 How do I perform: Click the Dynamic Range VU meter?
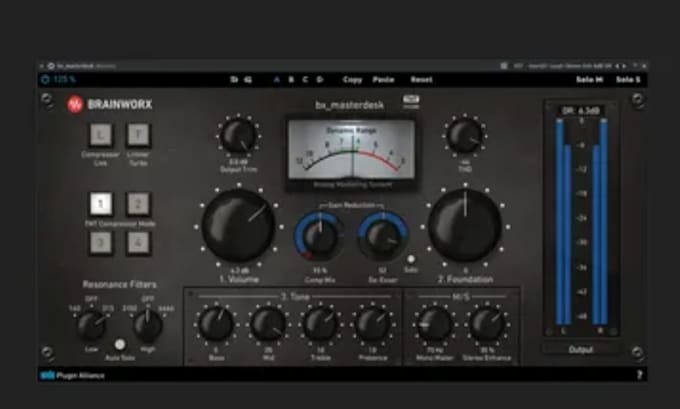coord(352,151)
